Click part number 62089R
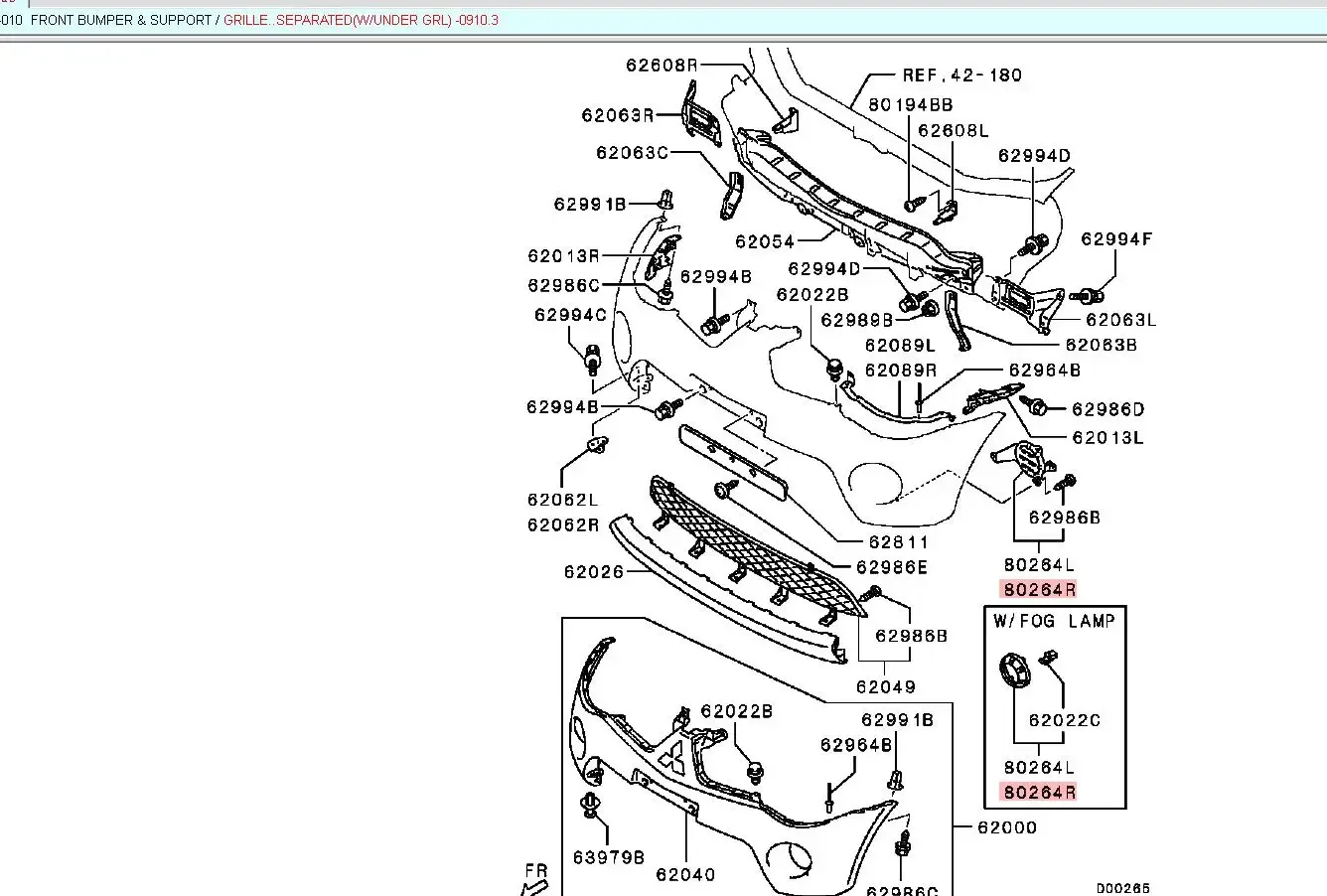Image resolution: width=1327 pixels, height=896 pixels. click(900, 371)
